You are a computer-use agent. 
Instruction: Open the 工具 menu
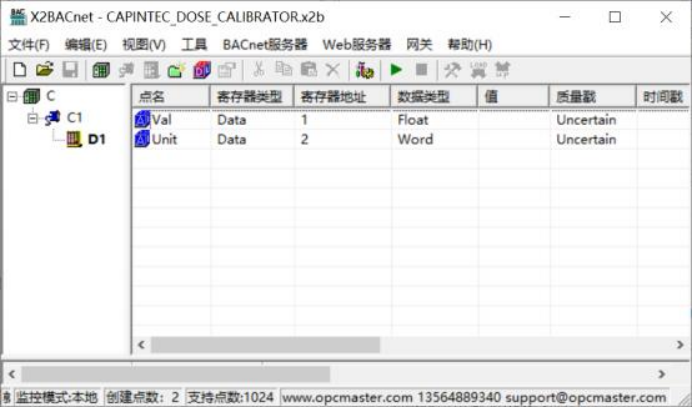pos(194,45)
